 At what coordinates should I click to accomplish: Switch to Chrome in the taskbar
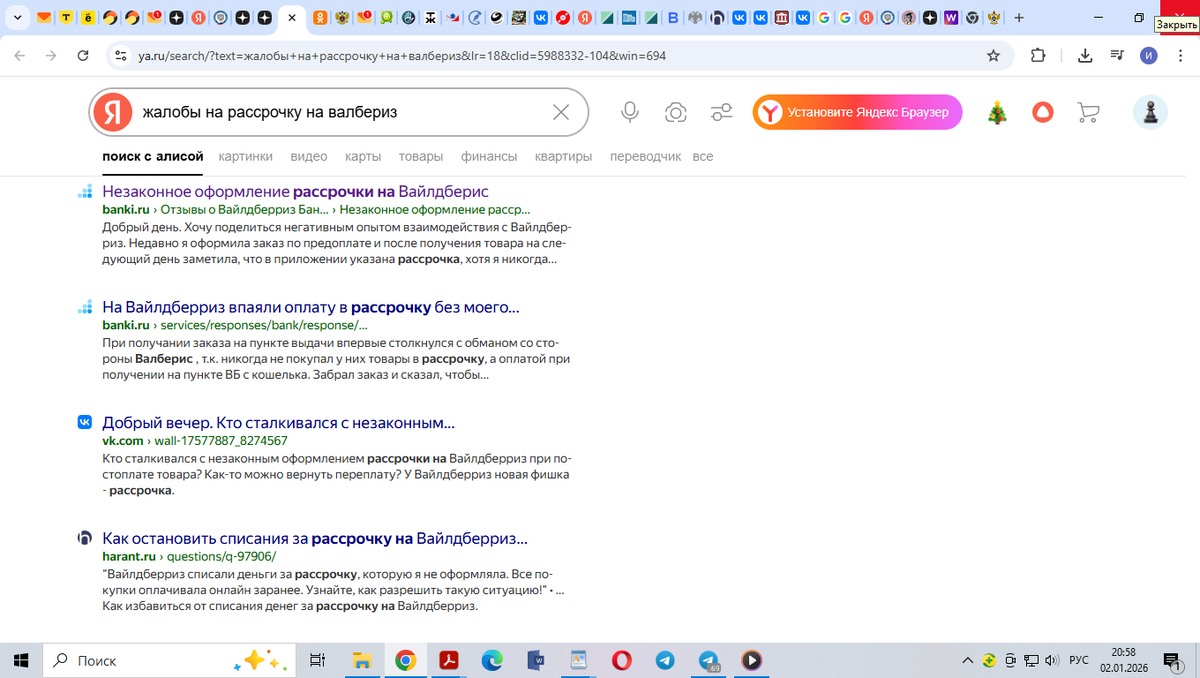(405, 660)
